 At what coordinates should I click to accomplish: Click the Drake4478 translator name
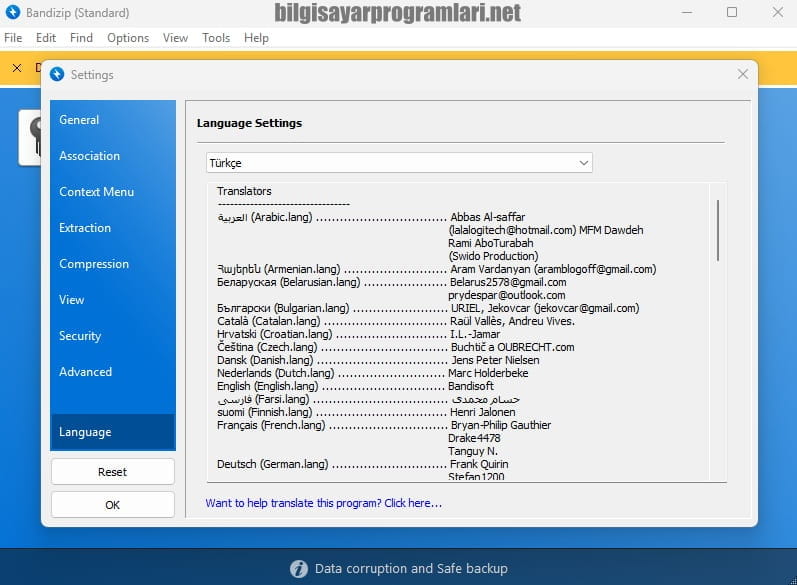(x=474, y=438)
